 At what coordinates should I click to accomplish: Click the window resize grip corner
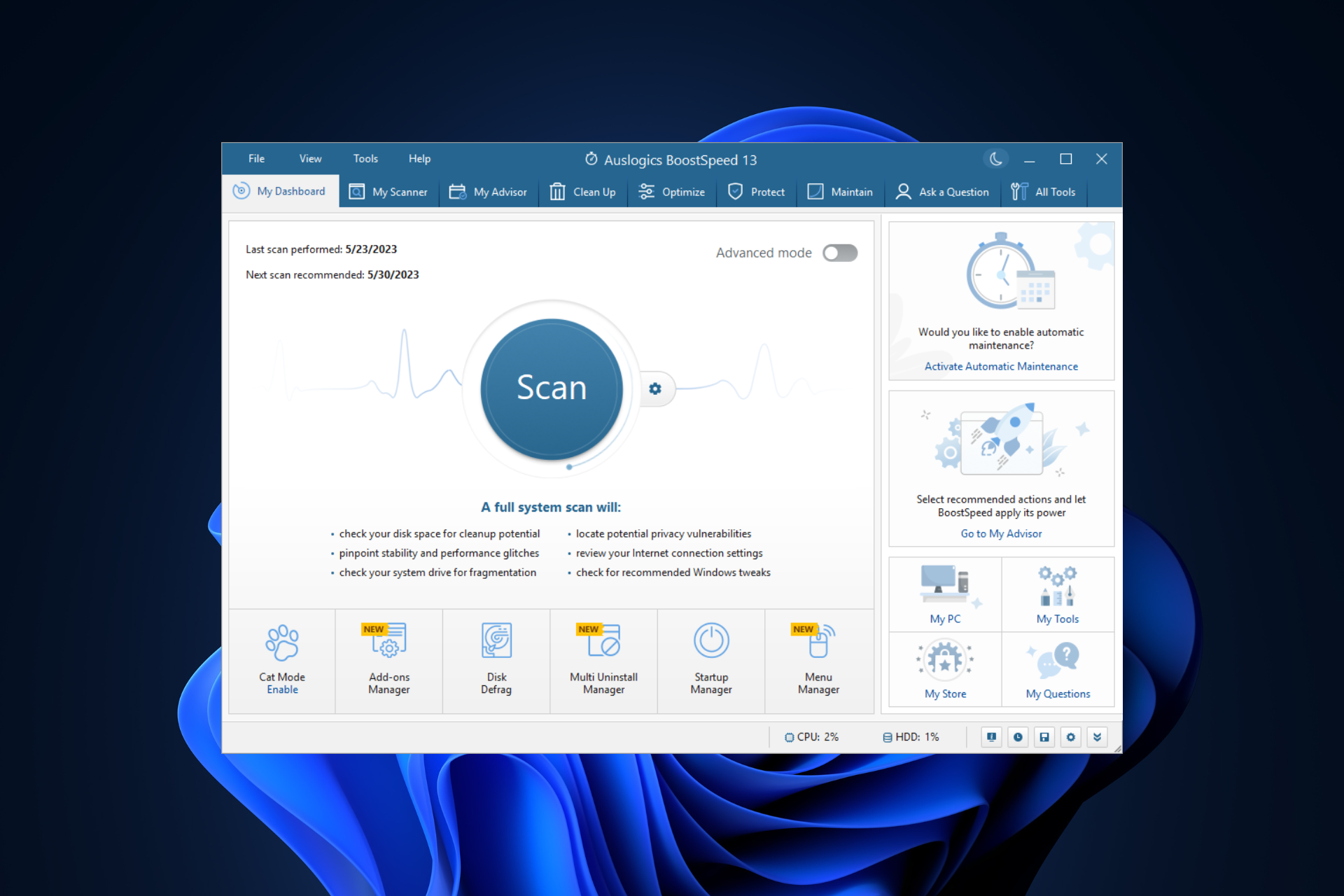1117,748
